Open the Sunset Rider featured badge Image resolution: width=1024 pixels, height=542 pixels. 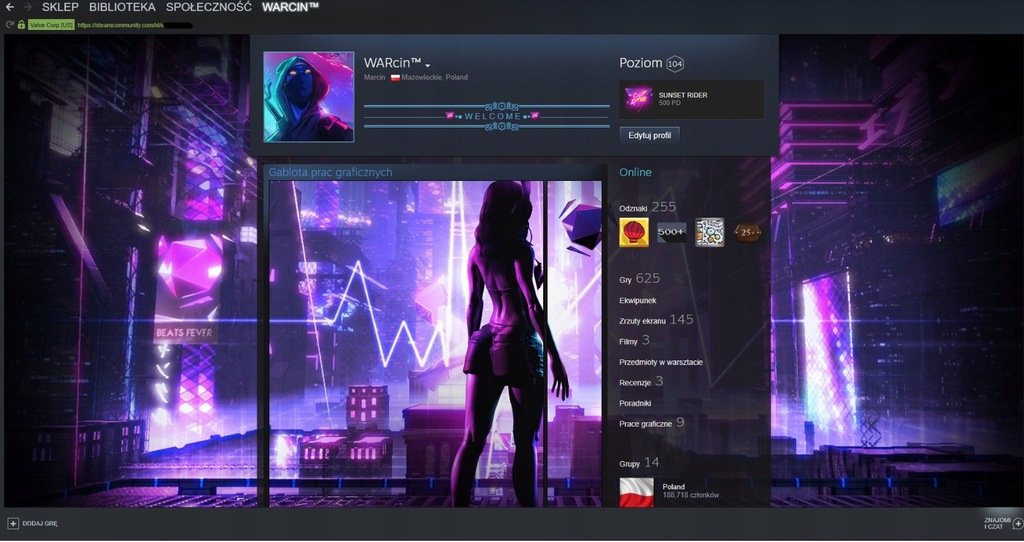[x=691, y=99]
